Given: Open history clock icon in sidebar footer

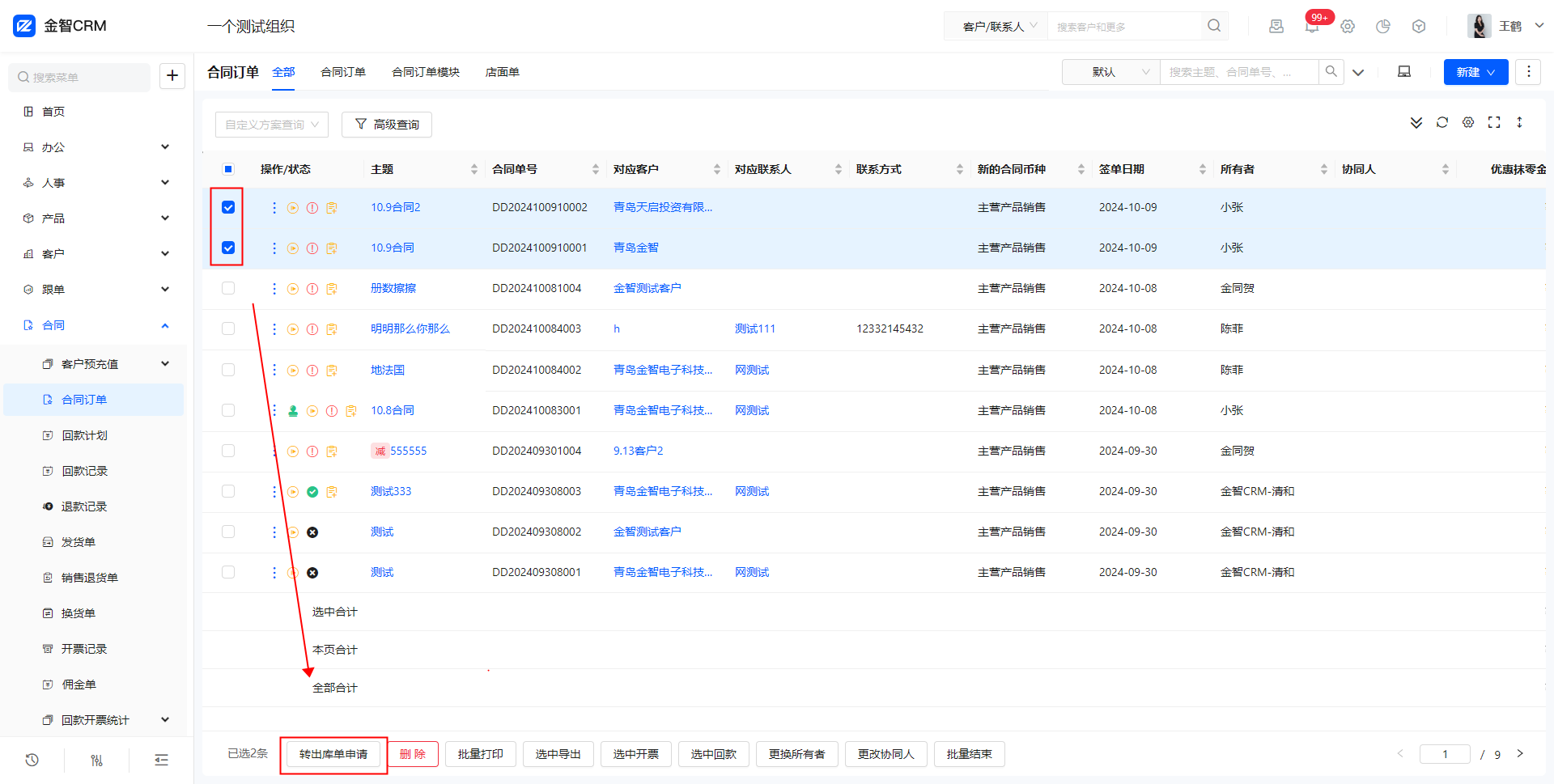Looking at the screenshot, I should [x=32, y=760].
